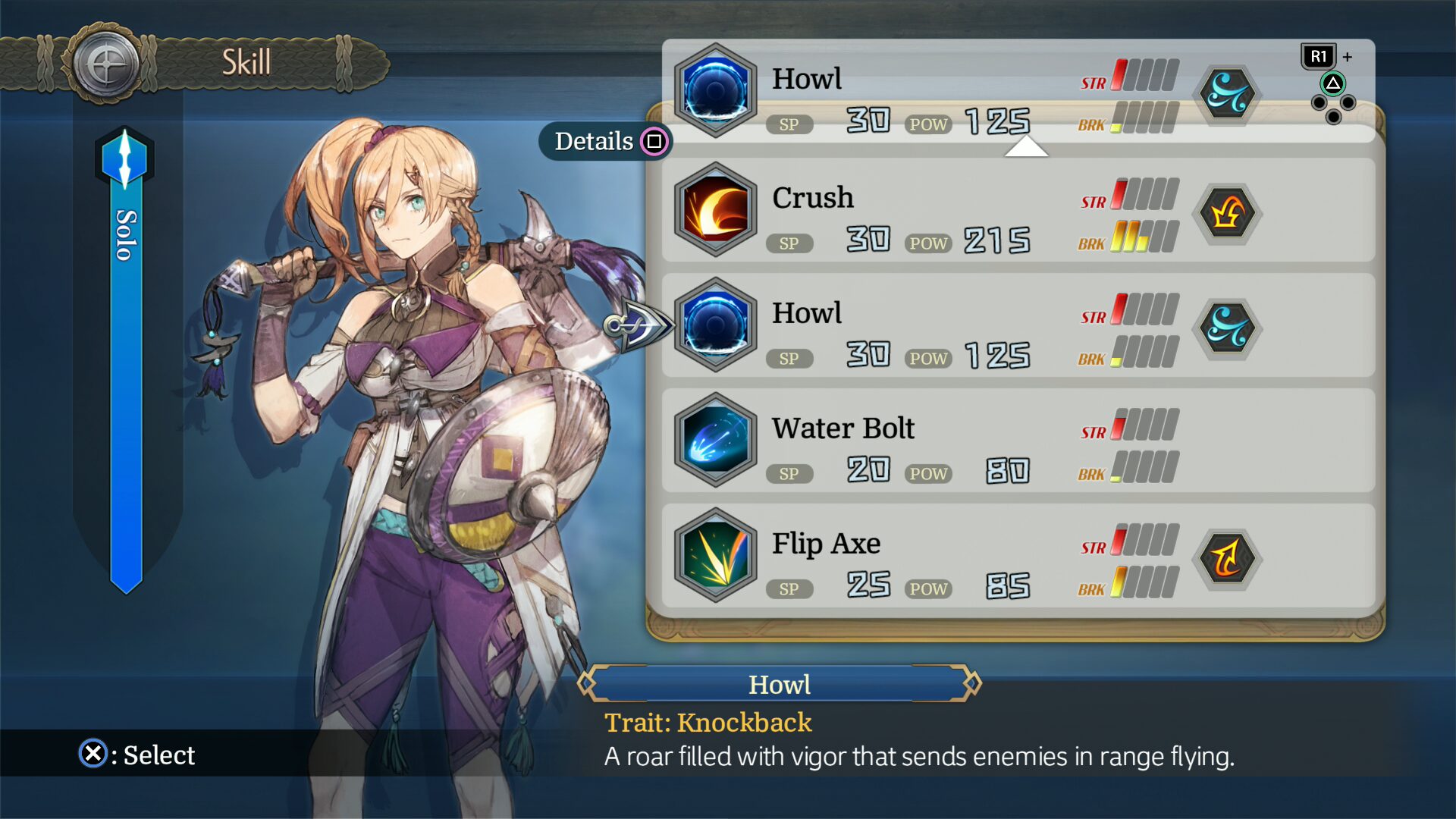The height and width of the screenshot is (819, 1456).
Task: Click the Crush skill fire icon
Action: 715,210
